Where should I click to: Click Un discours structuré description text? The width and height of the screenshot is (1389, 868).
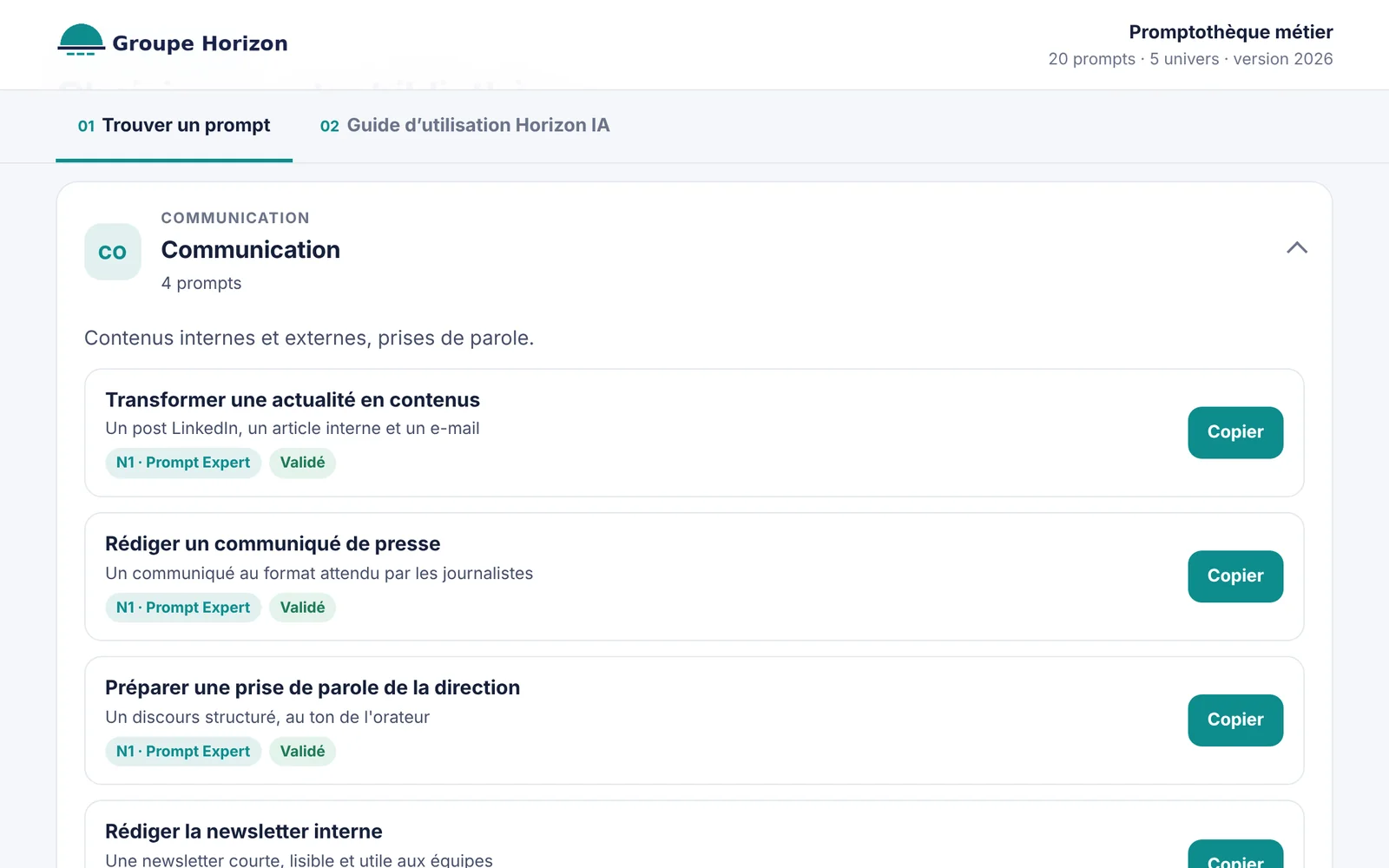(x=267, y=718)
